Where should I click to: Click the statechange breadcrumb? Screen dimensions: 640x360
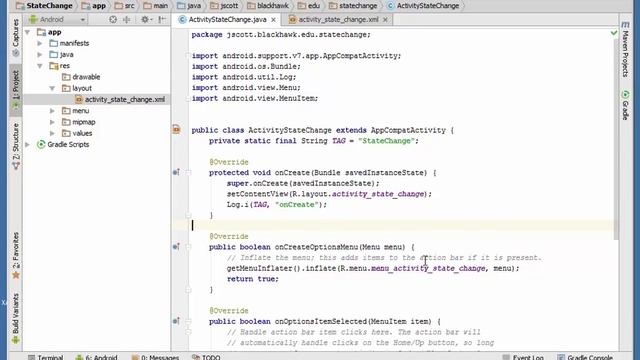click(x=353, y=6)
